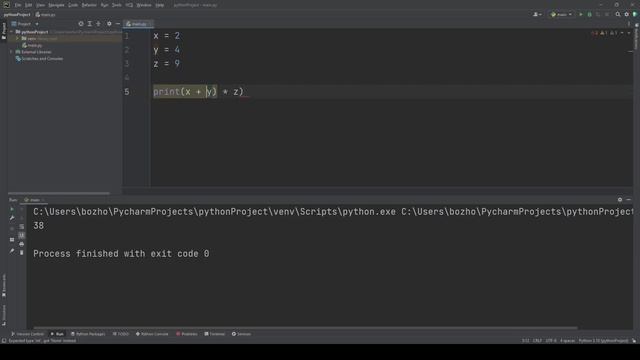Open the Help menu
The width and height of the screenshot is (640, 360).
tap(160, 5)
